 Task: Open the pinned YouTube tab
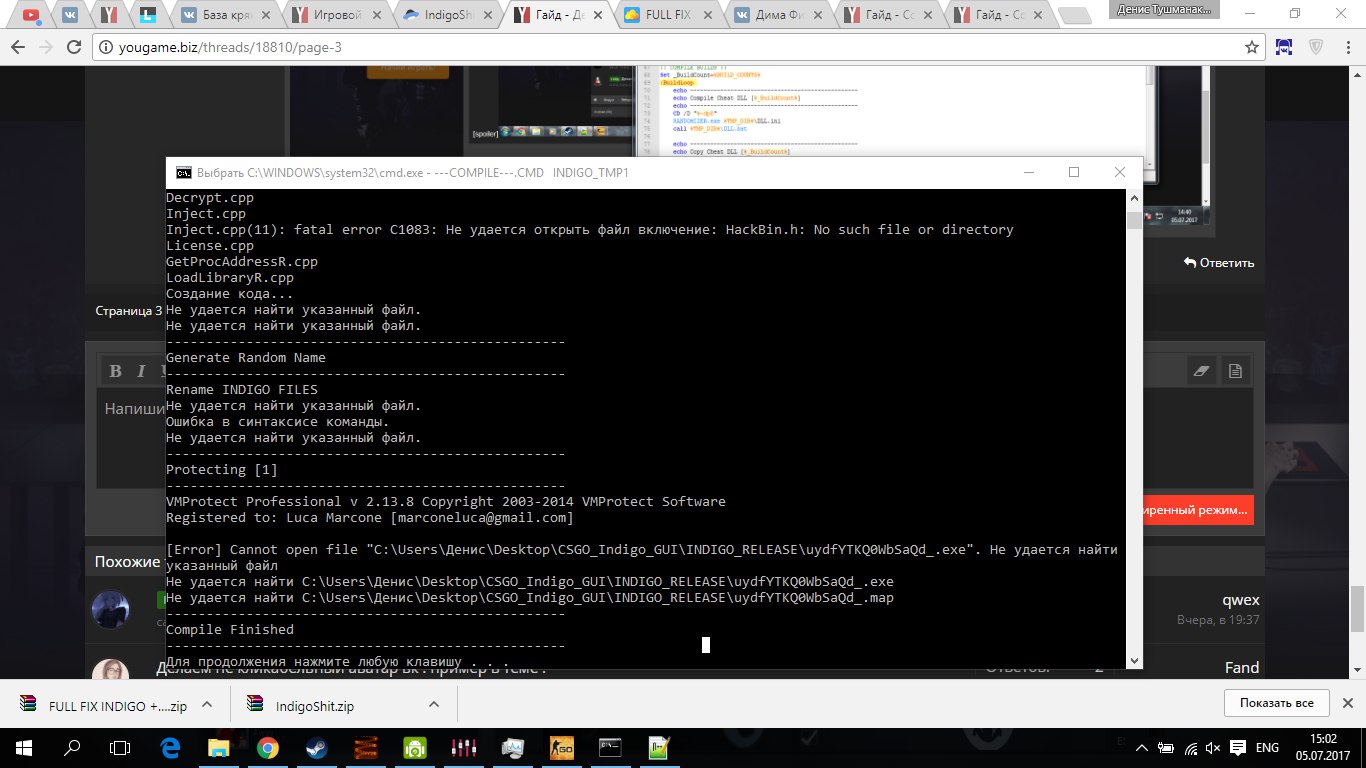tap(31, 15)
